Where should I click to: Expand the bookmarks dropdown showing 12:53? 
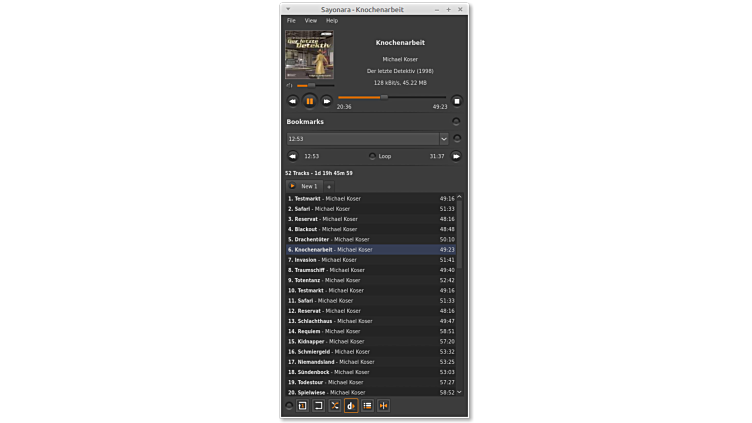point(444,139)
